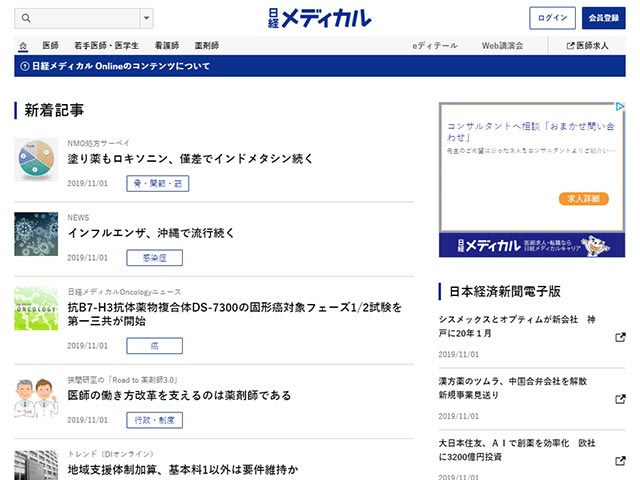Click the orange 求人詳細 button
Screen dimensions: 640x480
coord(584,199)
